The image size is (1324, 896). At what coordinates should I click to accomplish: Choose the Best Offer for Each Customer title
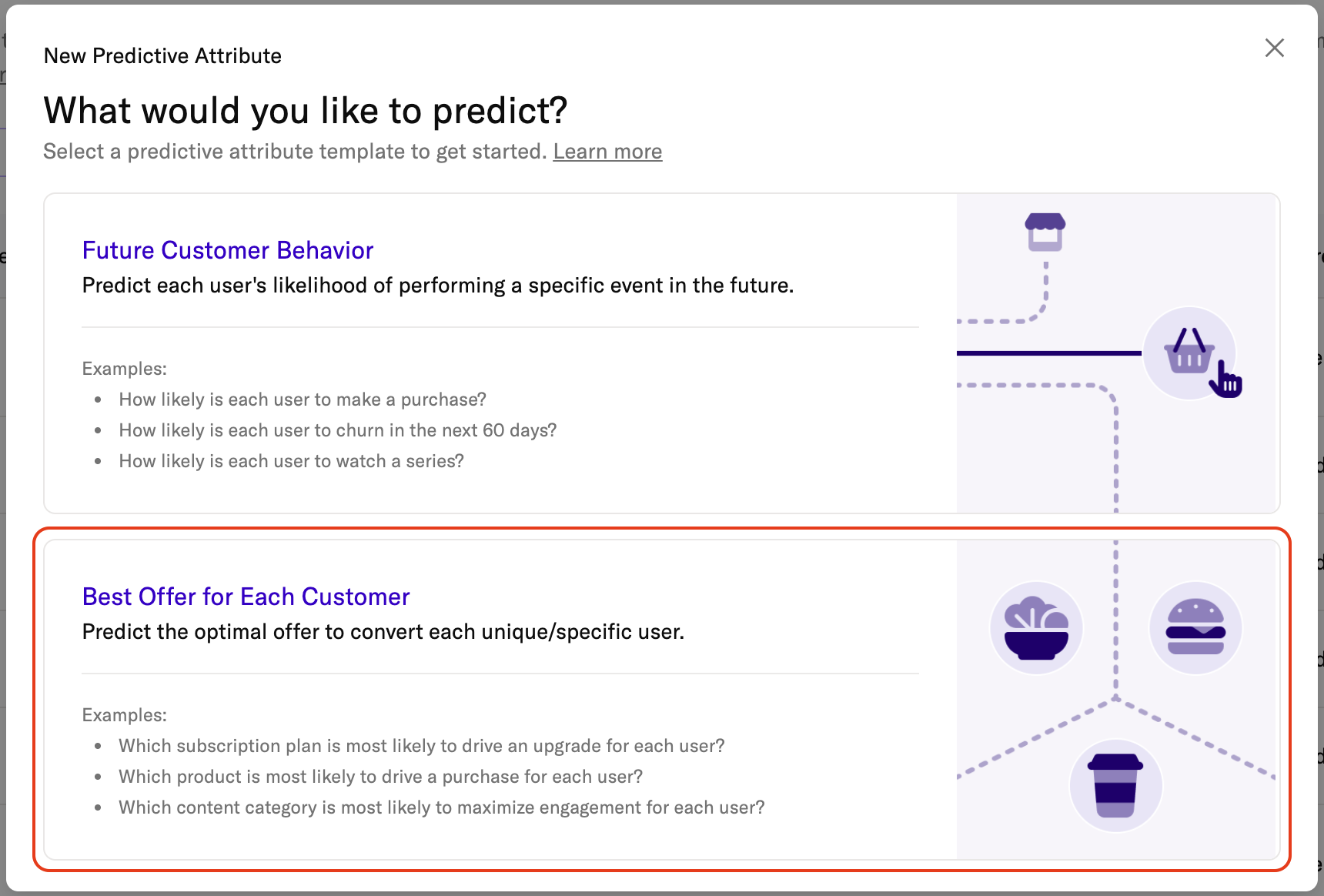point(246,597)
